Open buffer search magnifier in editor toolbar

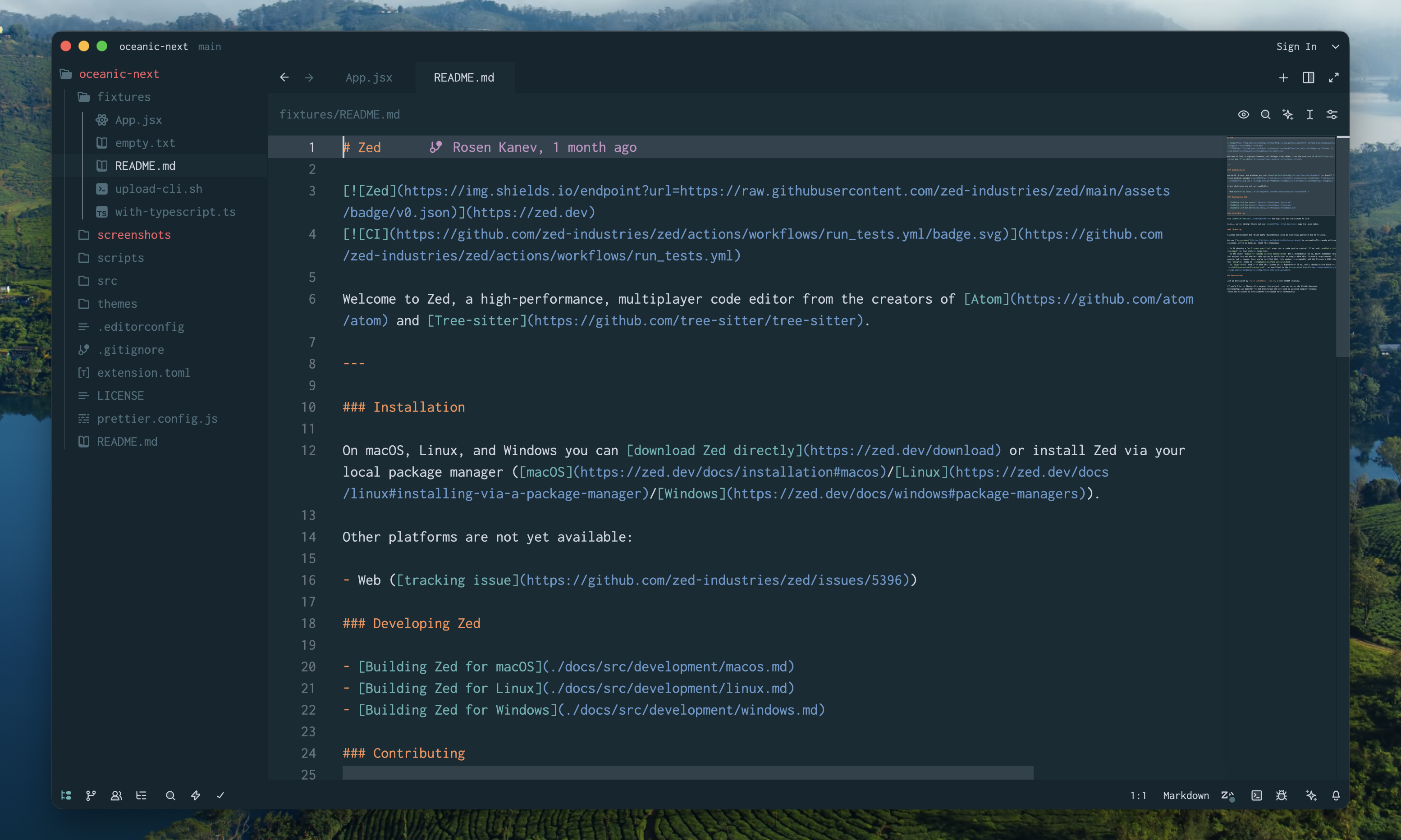[1266, 114]
